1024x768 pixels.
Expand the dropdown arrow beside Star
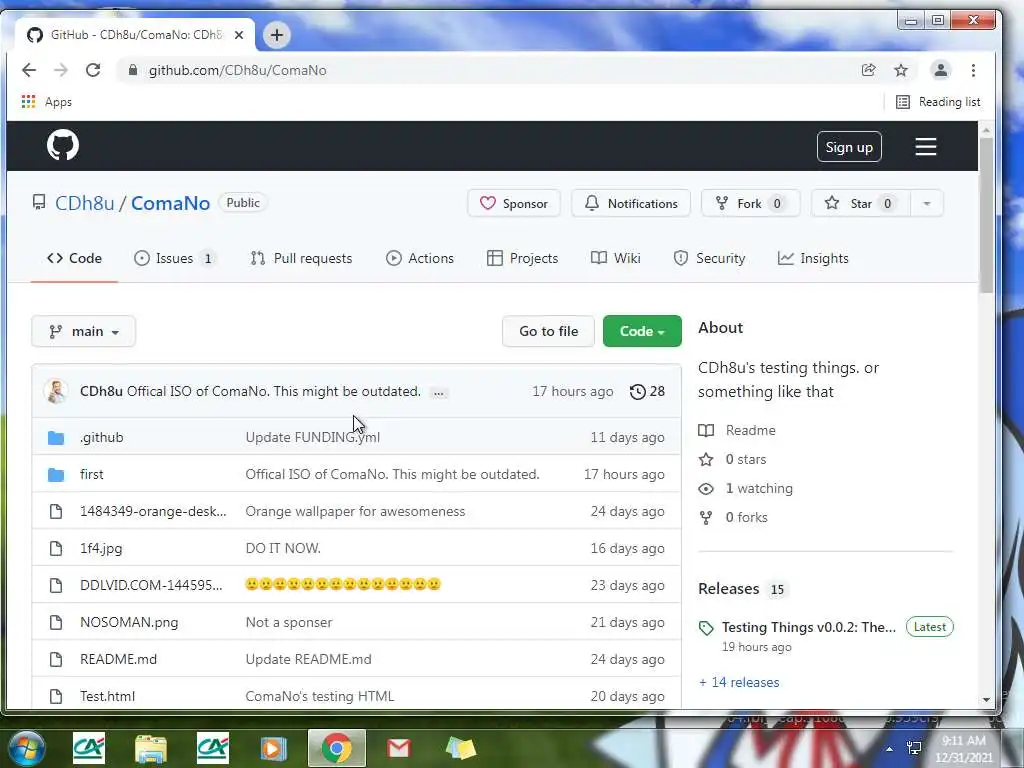(927, 203)
